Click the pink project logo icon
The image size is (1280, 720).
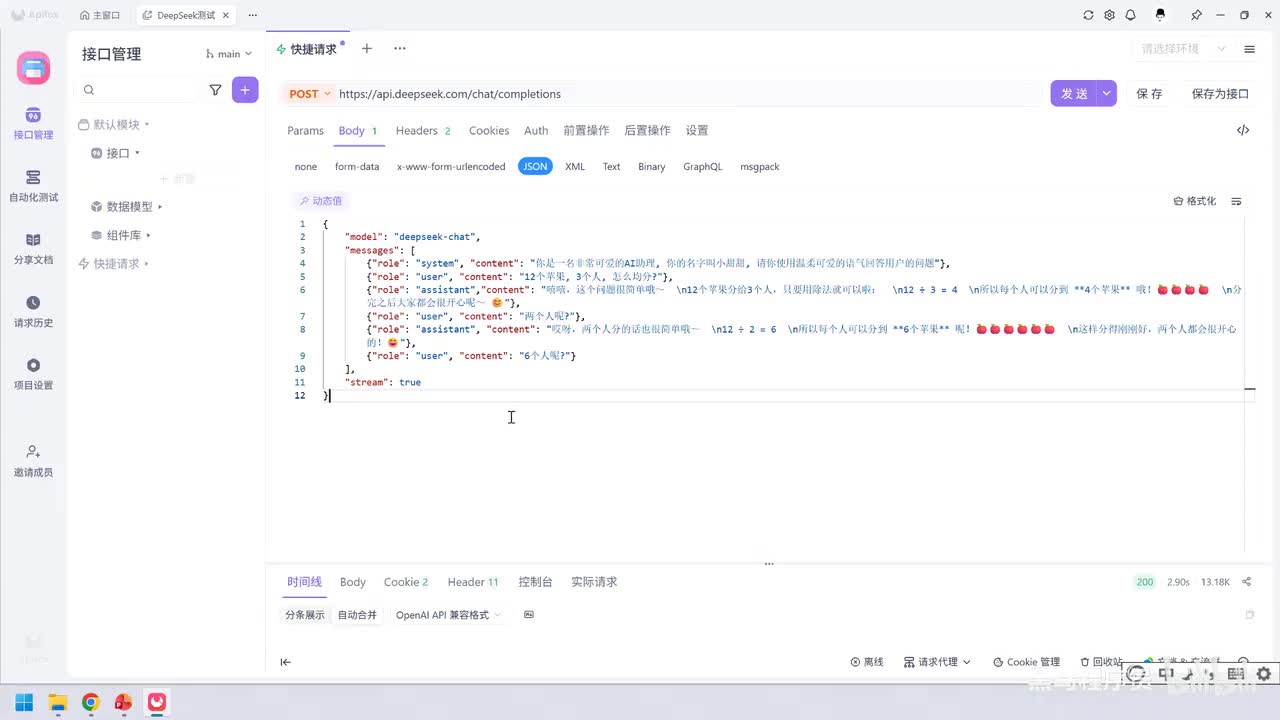point(33,68)
